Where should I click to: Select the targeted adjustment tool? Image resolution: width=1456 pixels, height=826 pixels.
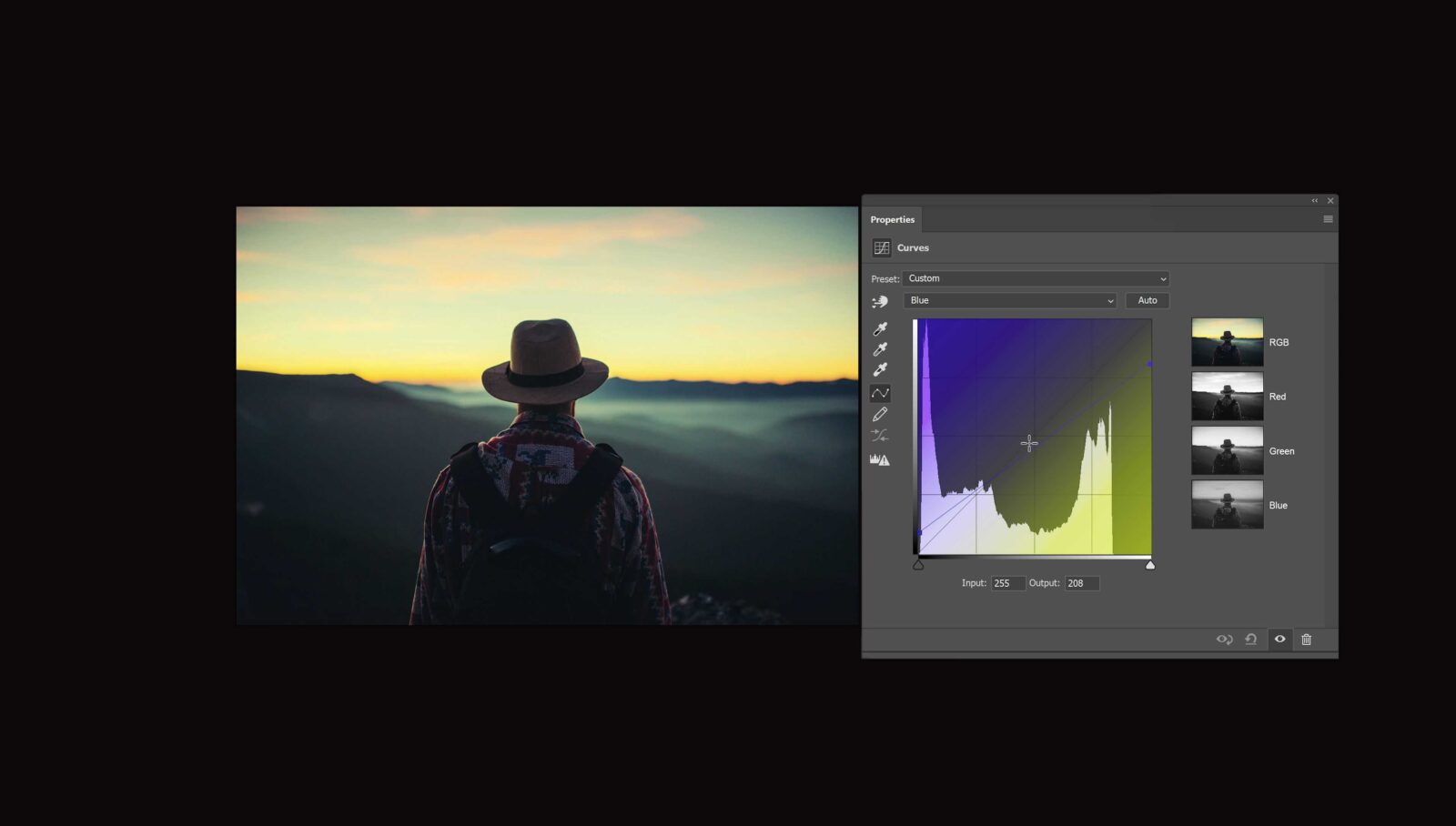pos(881,302)
